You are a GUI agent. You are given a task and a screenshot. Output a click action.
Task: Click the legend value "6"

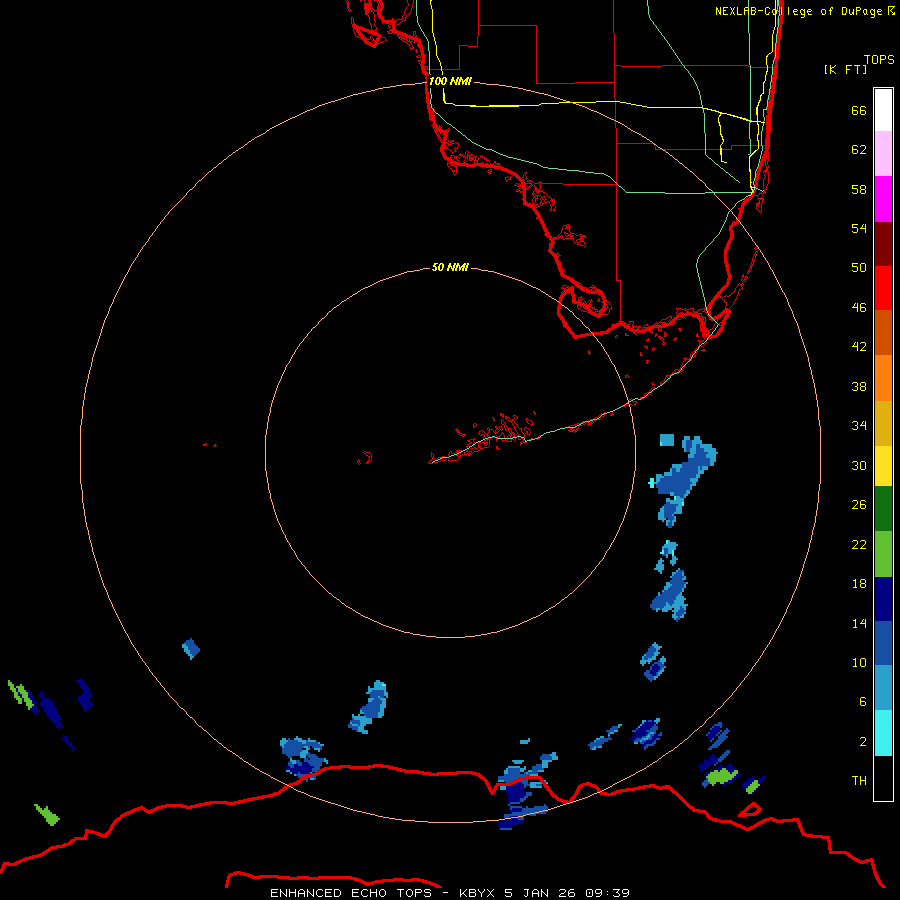pyautogui.click(x=862, y=702)
